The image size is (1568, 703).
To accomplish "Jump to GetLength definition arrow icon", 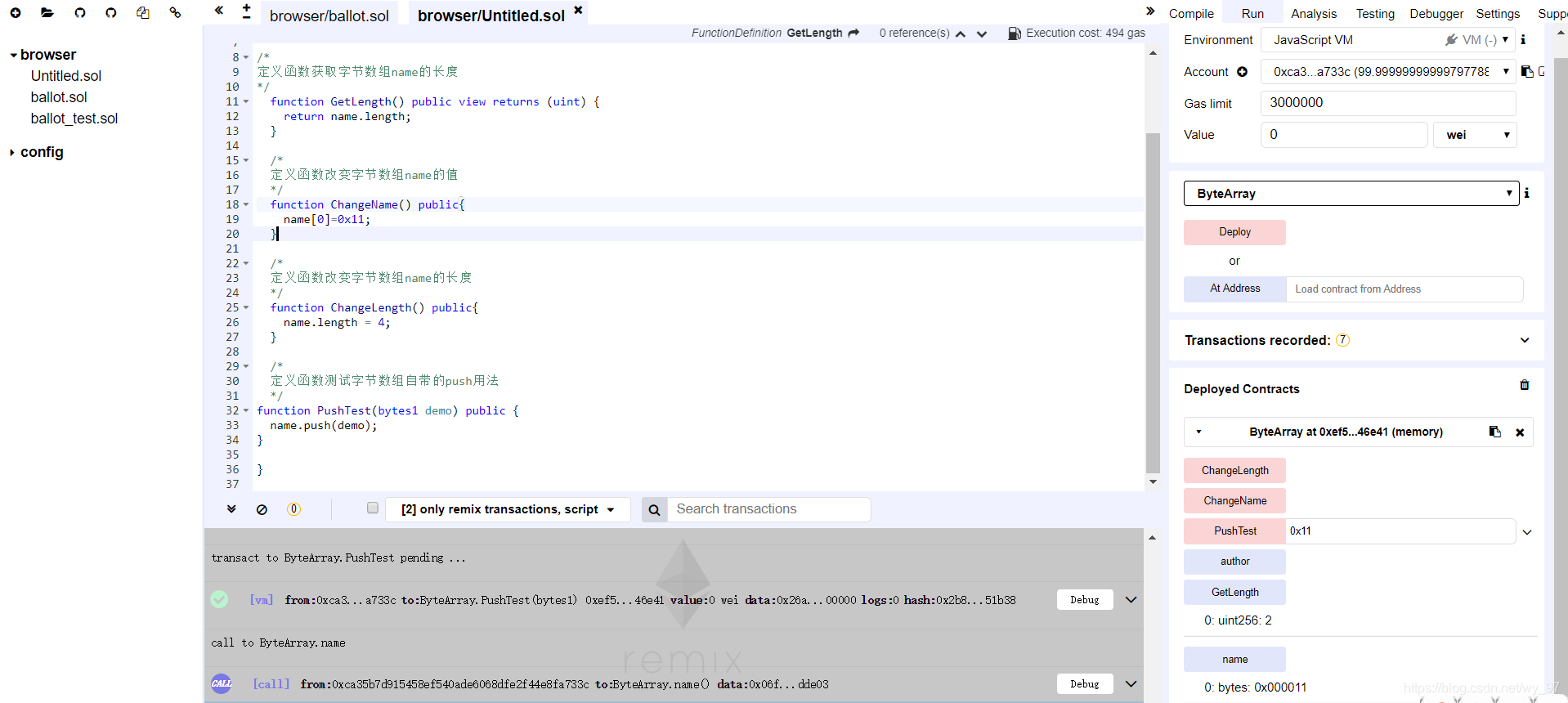I will (853, 33).
